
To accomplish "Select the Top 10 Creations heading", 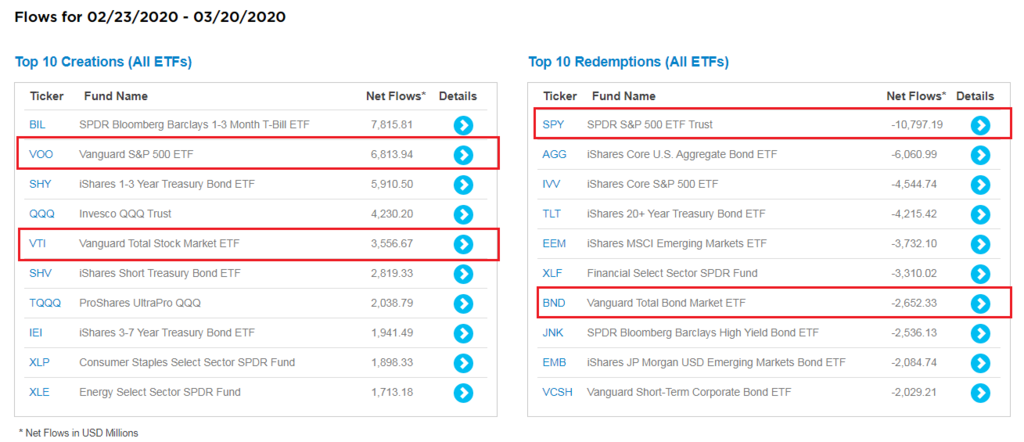I will pyautogui.click(x=103, y=62).
